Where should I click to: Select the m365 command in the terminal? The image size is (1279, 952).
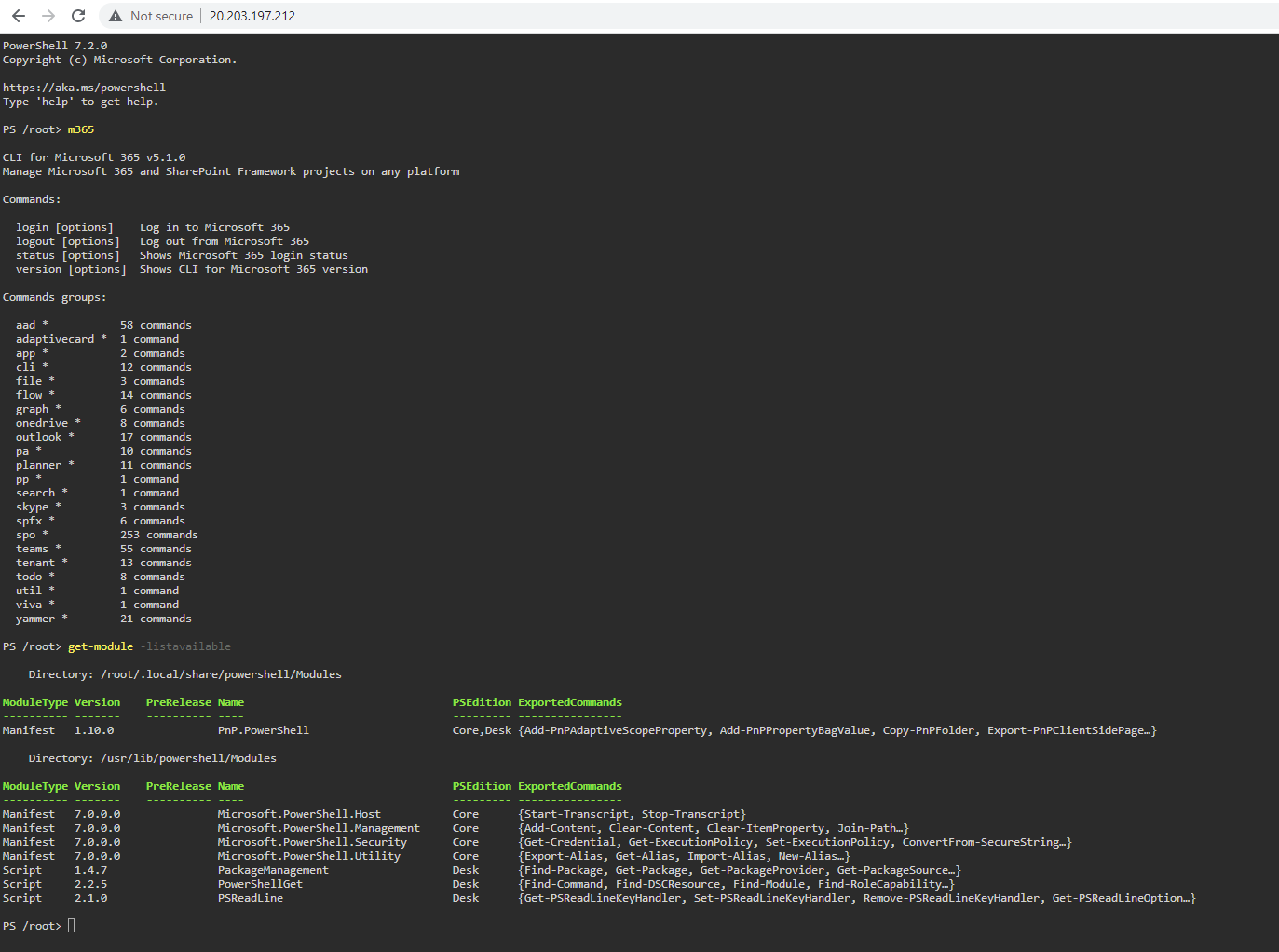[80, 129]
